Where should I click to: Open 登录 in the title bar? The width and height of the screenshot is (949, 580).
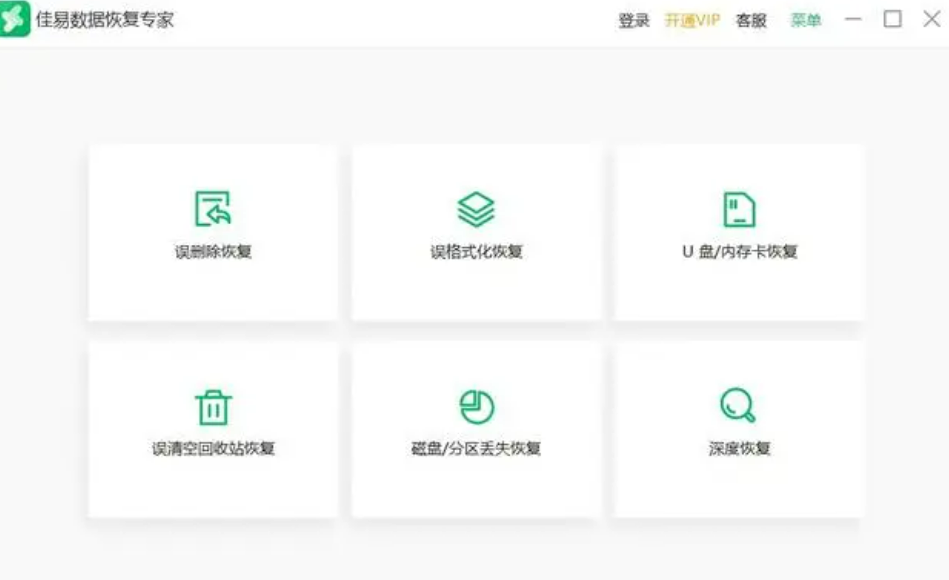(634, 21)
